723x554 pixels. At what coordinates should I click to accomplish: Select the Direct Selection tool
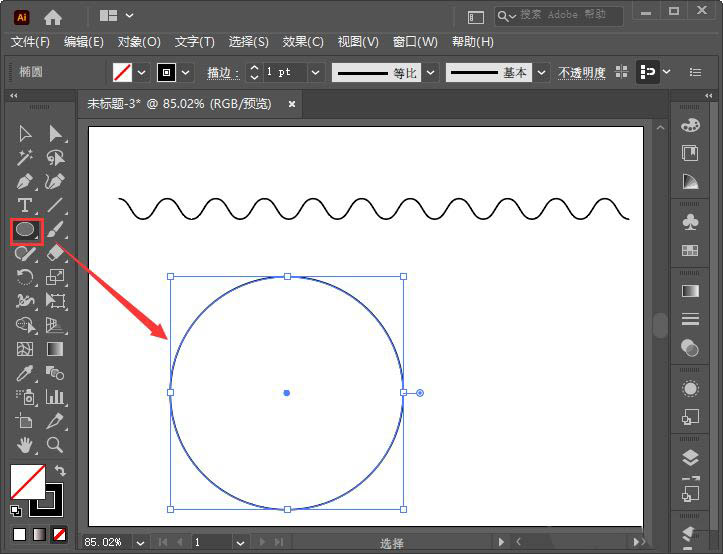click(x=55, y=134)
